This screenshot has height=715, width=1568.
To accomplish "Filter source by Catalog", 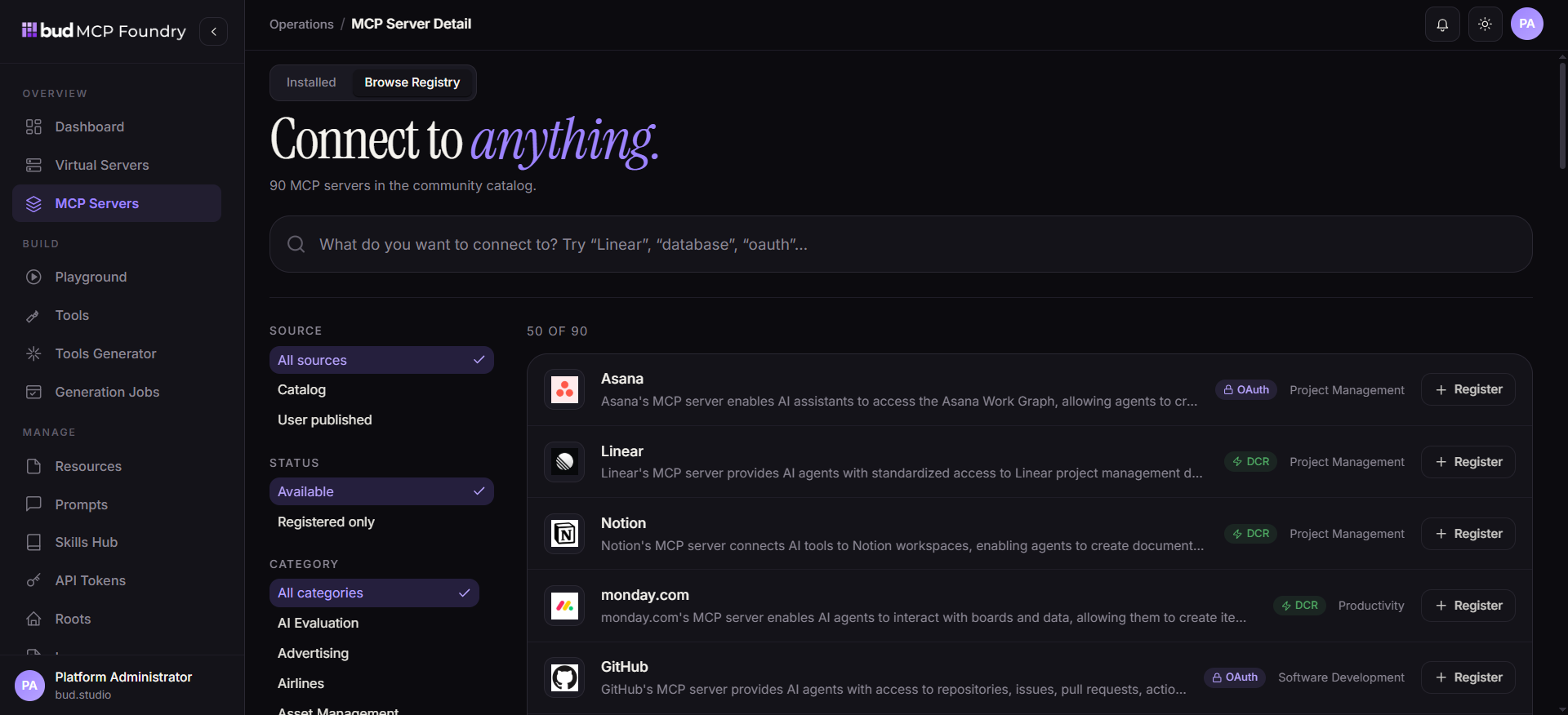I will tap(381, 390).
